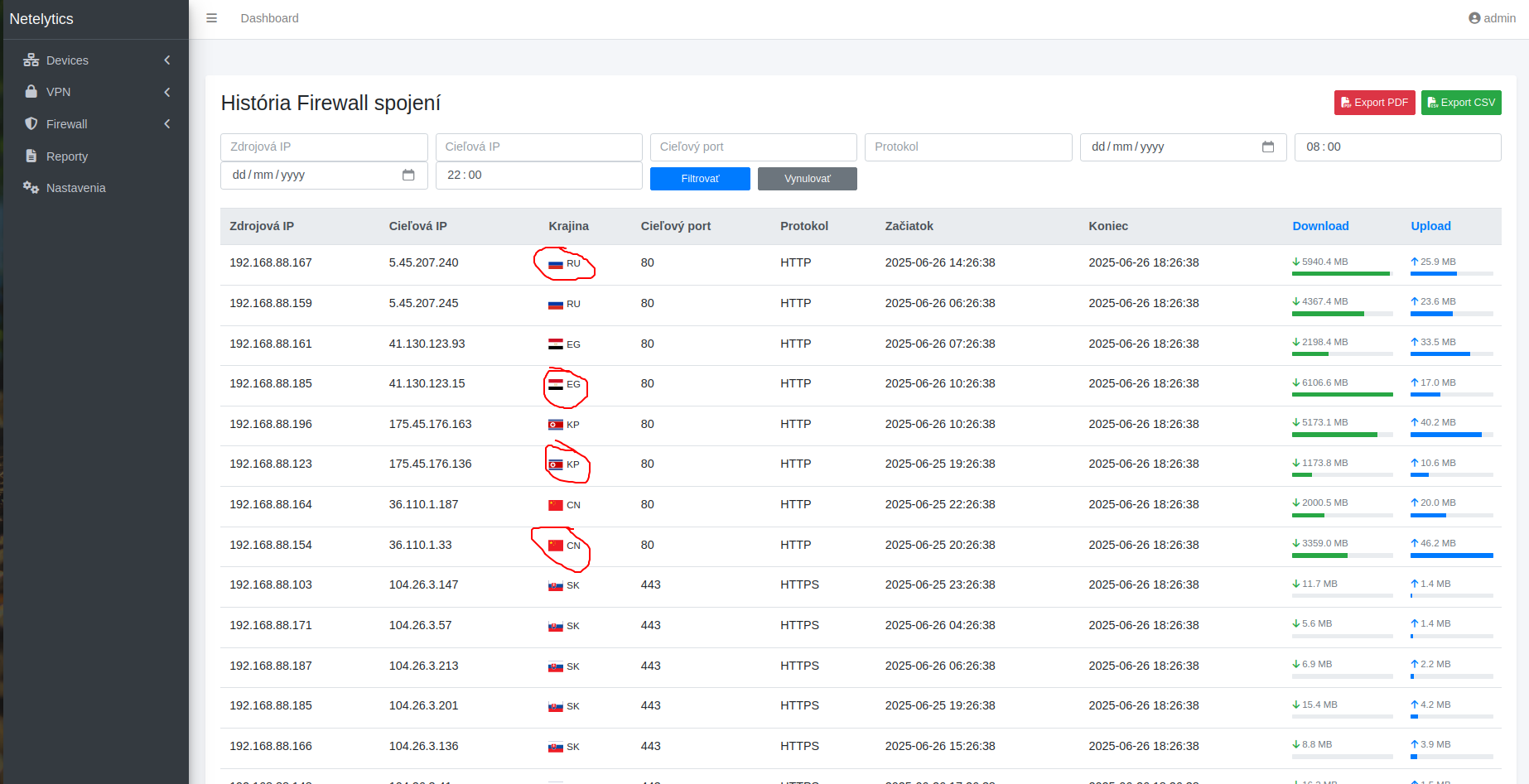Expand the Firewall submenu chevron
The width and height of the screenshot is (1529, 784).
click(x=167, y=124)
